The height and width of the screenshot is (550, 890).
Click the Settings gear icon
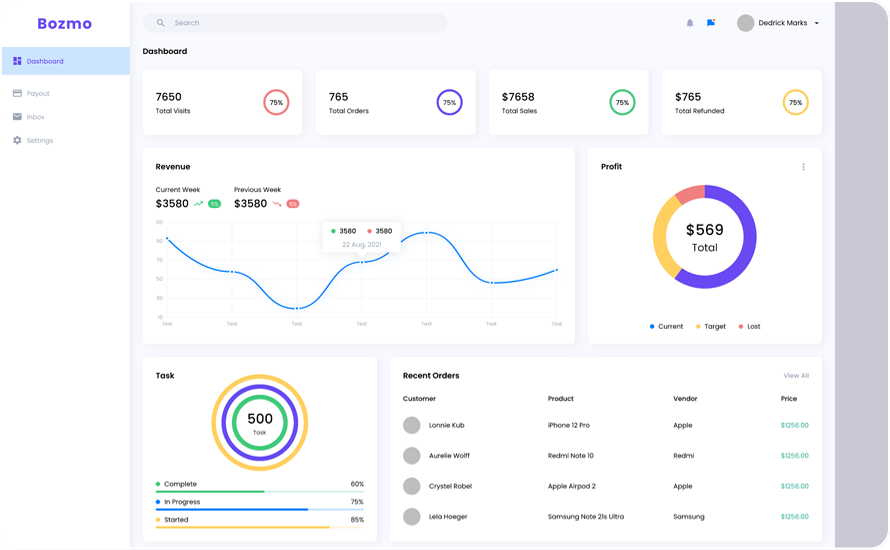tap(17, 140)
